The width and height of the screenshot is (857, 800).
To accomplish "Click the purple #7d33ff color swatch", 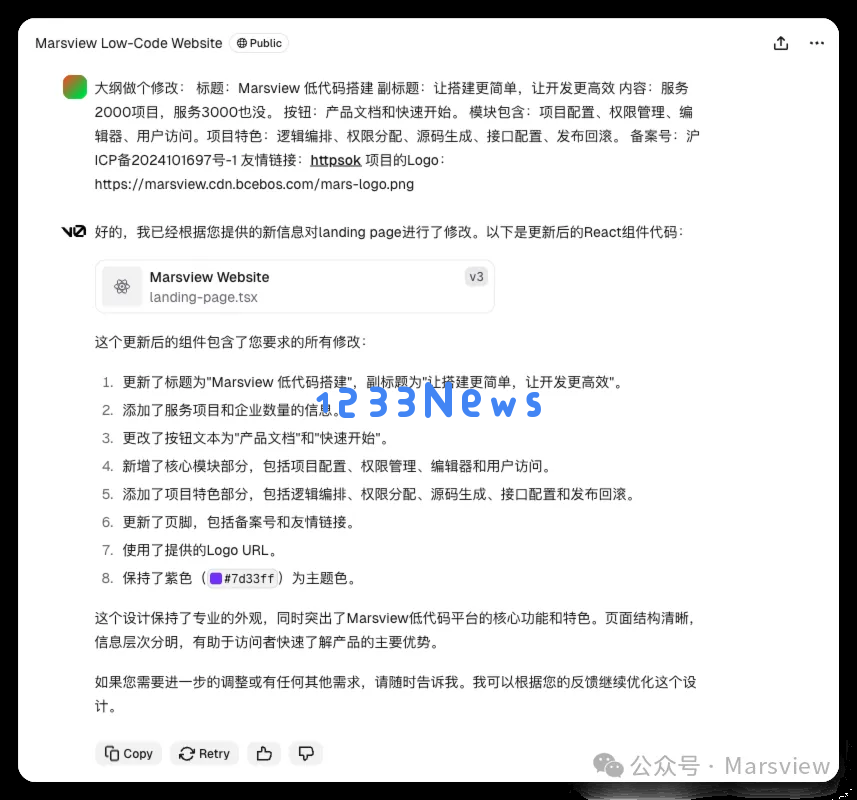I will 216,578.
